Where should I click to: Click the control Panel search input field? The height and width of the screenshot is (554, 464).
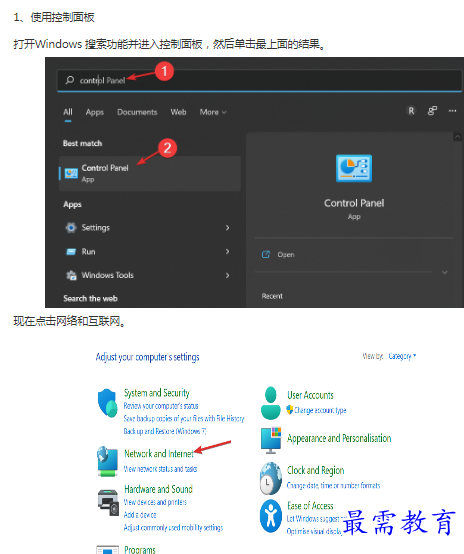260,81
